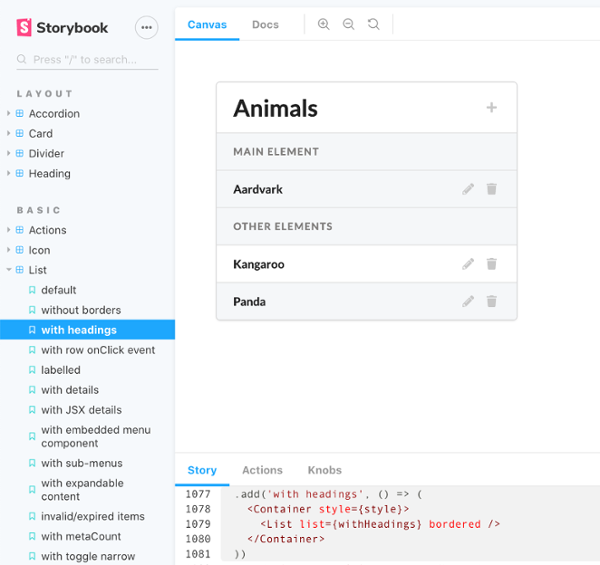Edit the Panda row

pos(468,301)
